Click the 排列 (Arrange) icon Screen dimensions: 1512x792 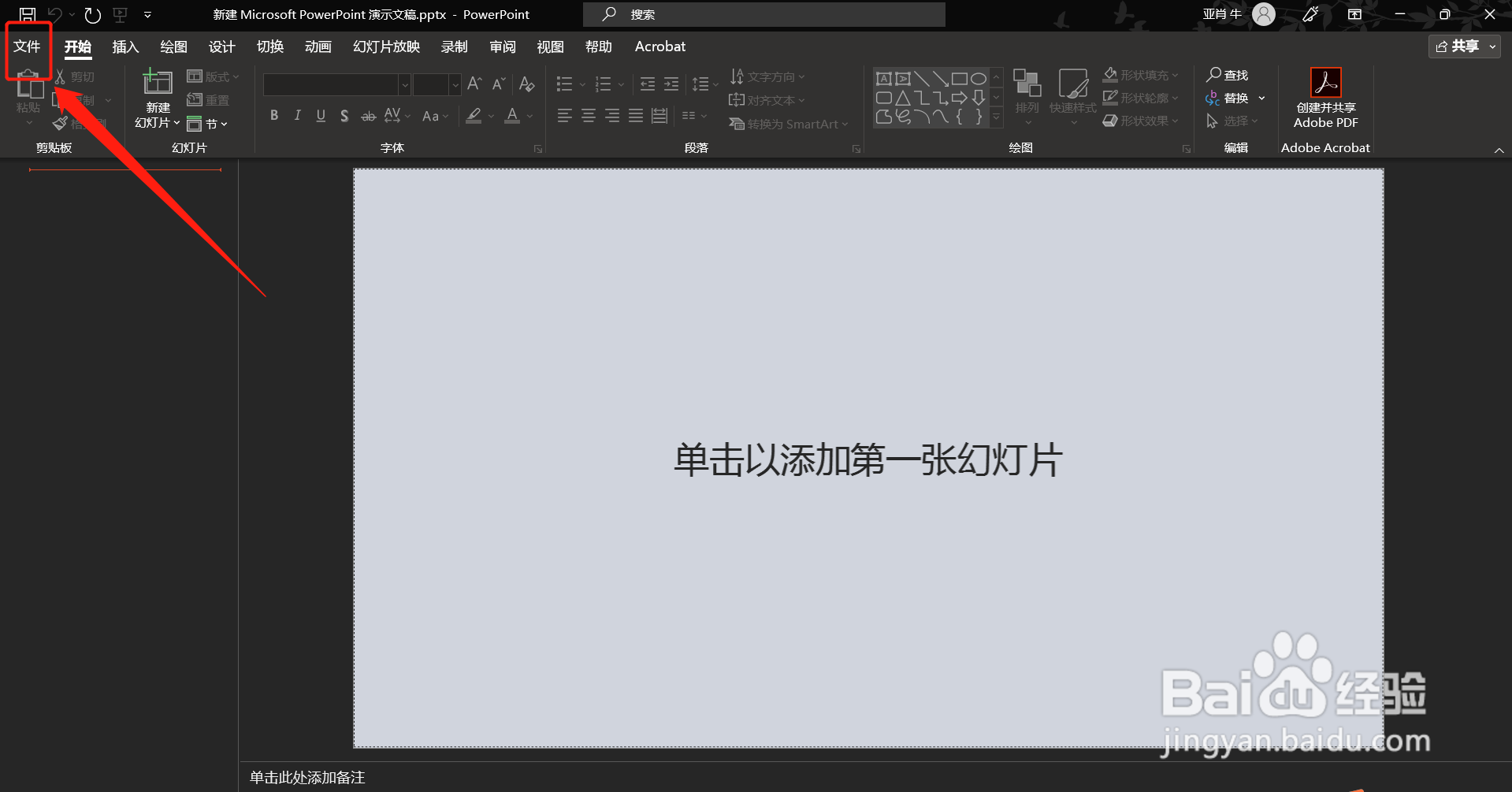point(1027,83)
